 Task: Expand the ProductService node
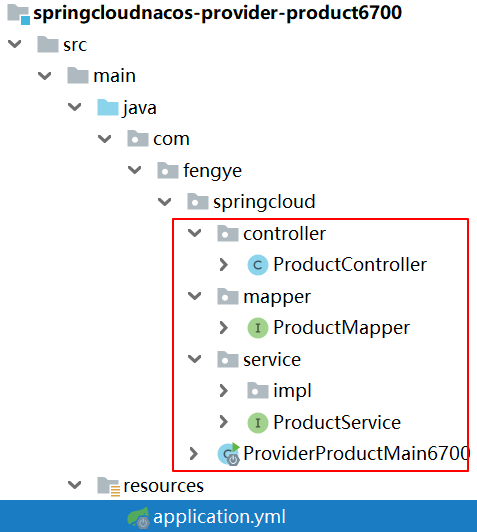pos(224,422)
